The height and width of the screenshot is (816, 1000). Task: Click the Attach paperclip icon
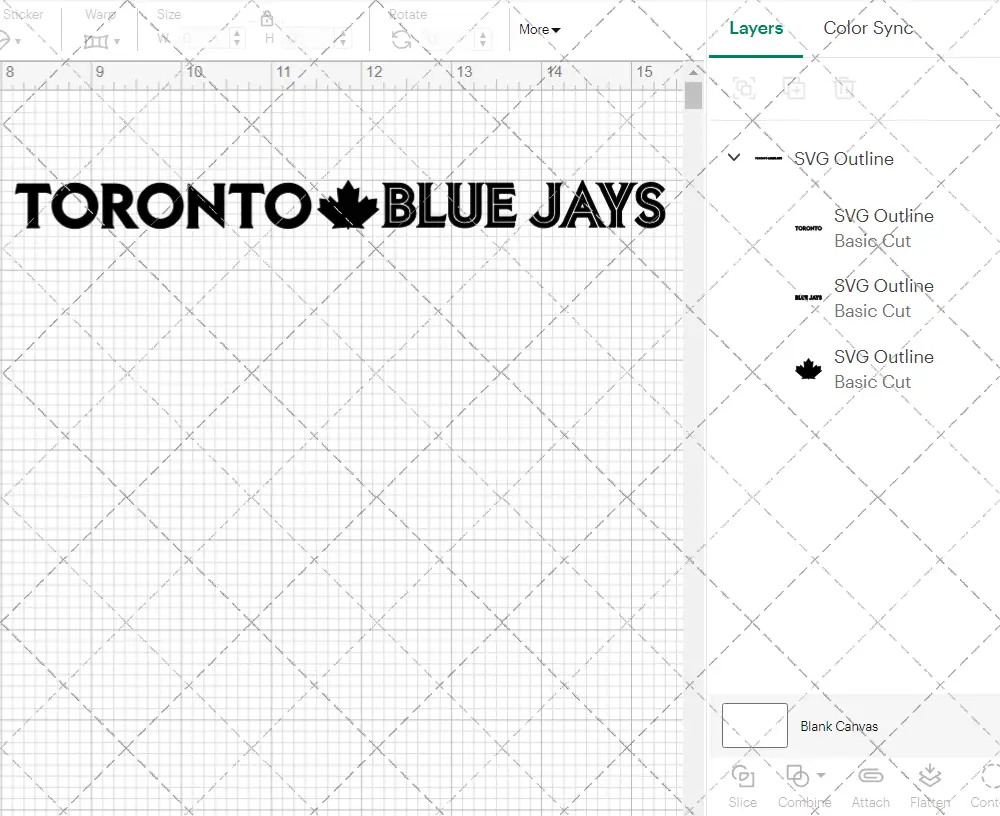click(x=870, y=777)
